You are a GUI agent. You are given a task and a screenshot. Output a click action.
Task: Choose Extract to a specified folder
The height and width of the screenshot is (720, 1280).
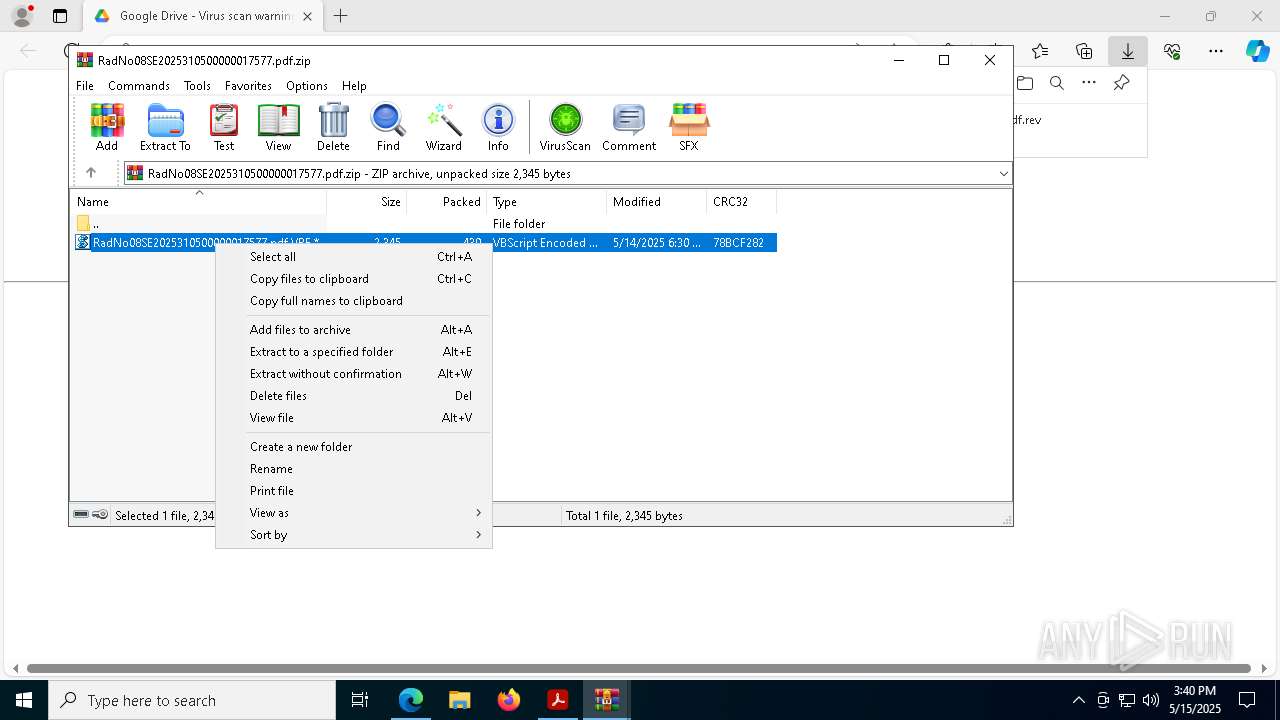pyautogui.click(x=354, y=352)
